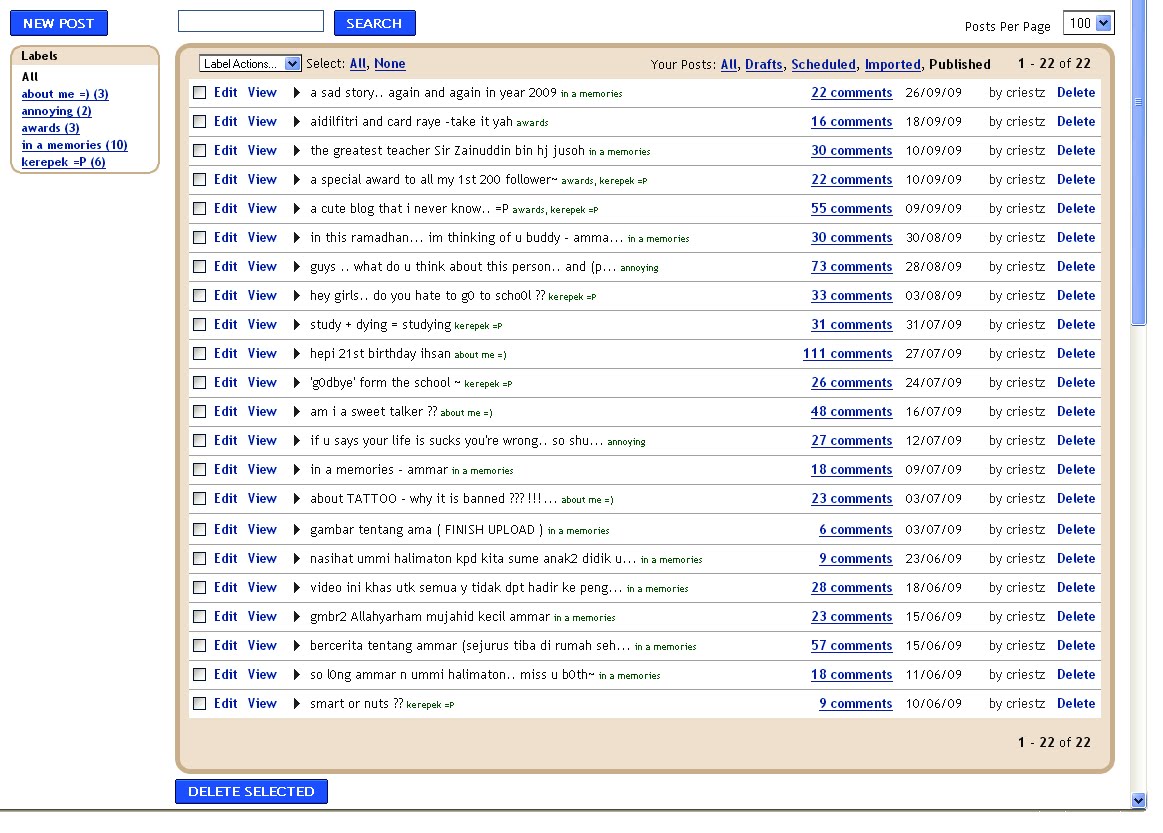Mark the 'smart or nuts ??' post checkbox
1163x833 pixels.
click(x=200, y=703)
